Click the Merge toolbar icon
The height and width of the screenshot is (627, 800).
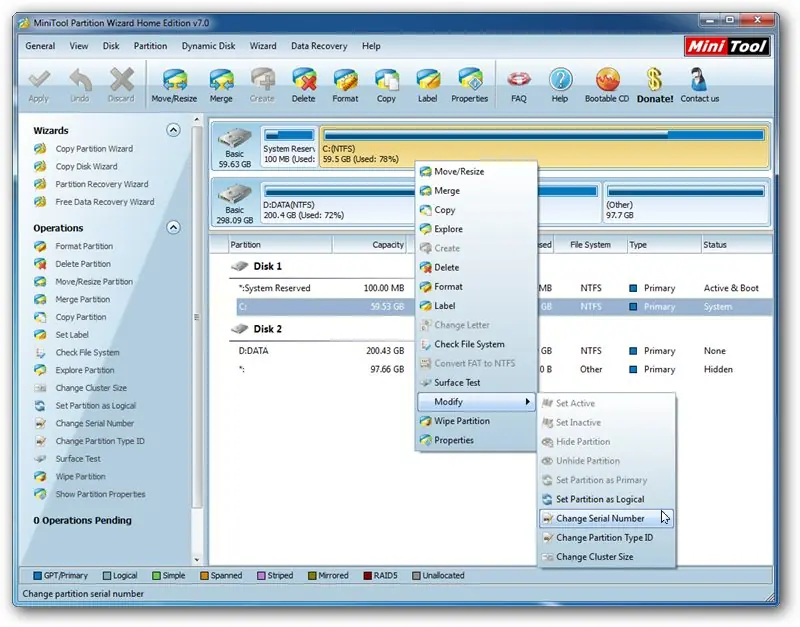click(221, 86)
